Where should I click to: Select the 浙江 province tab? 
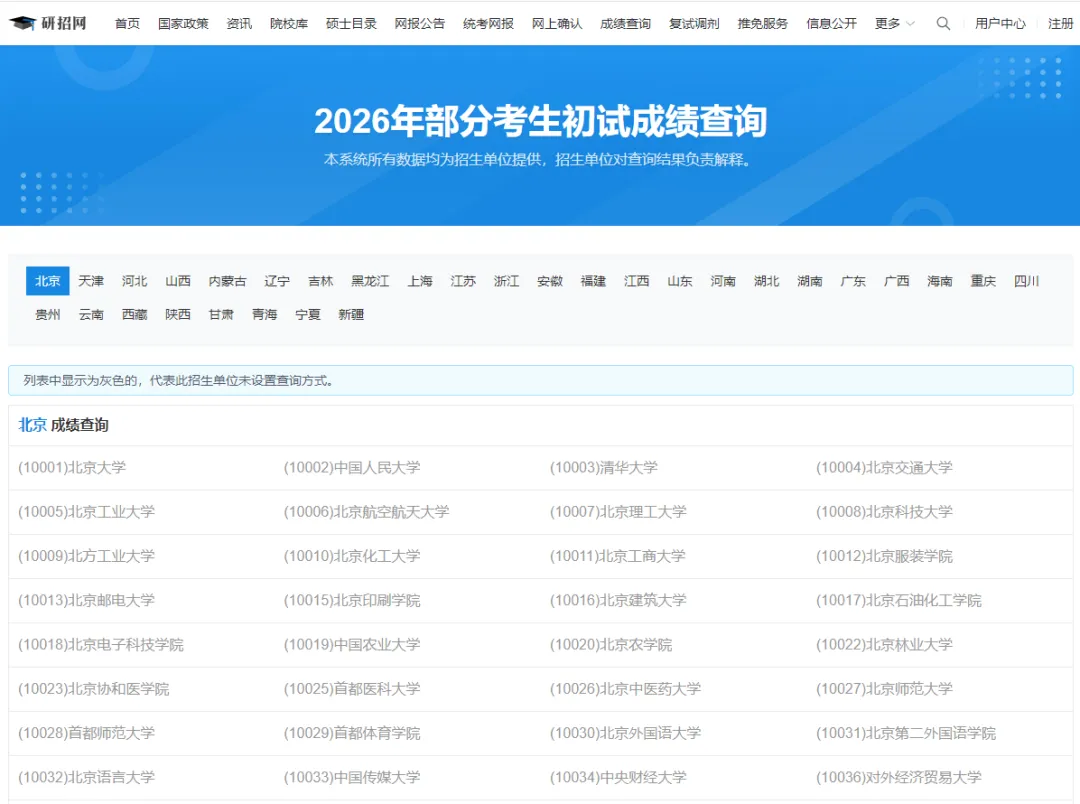506,280
